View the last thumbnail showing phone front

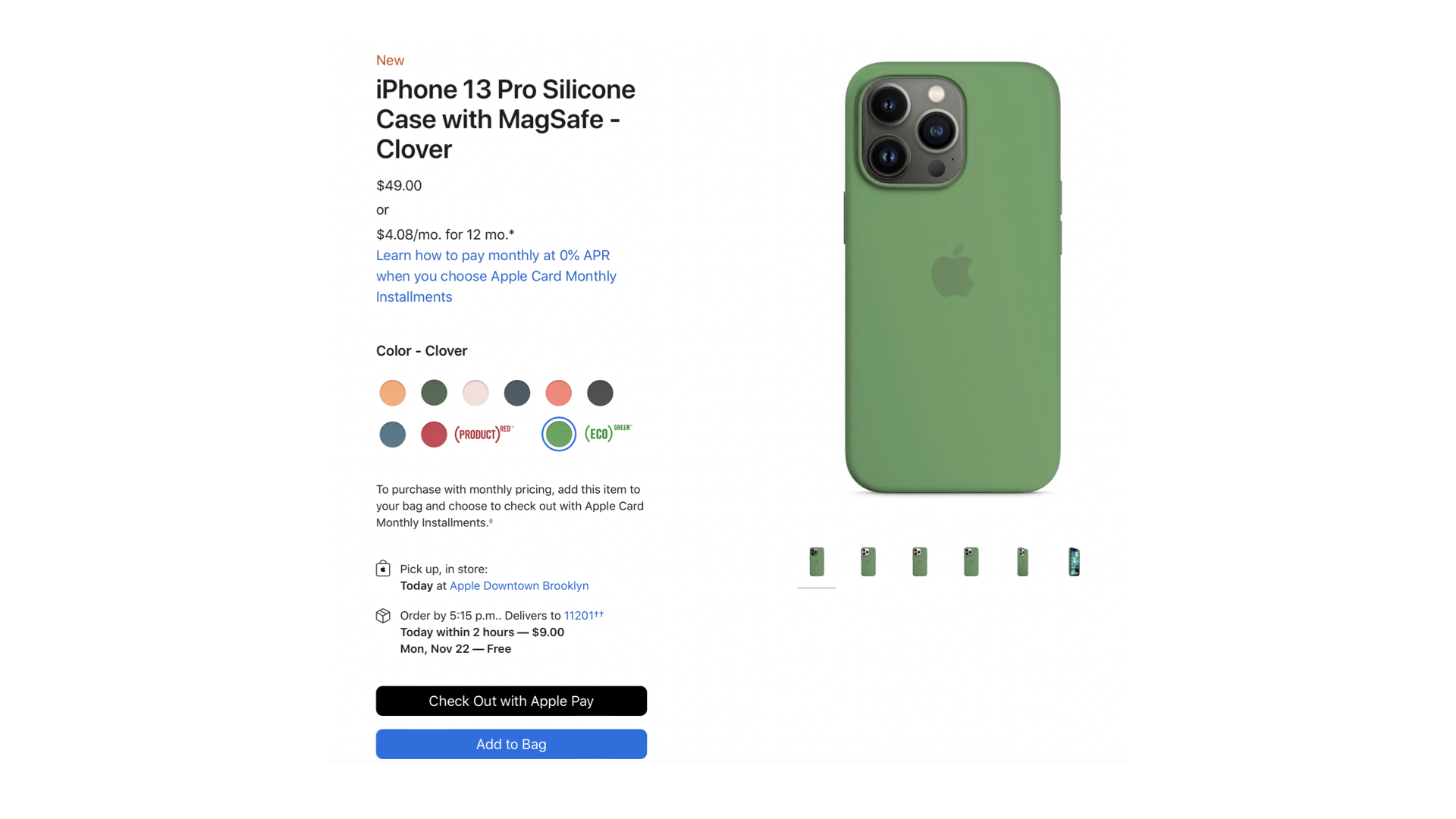[x=1074, y=562]
